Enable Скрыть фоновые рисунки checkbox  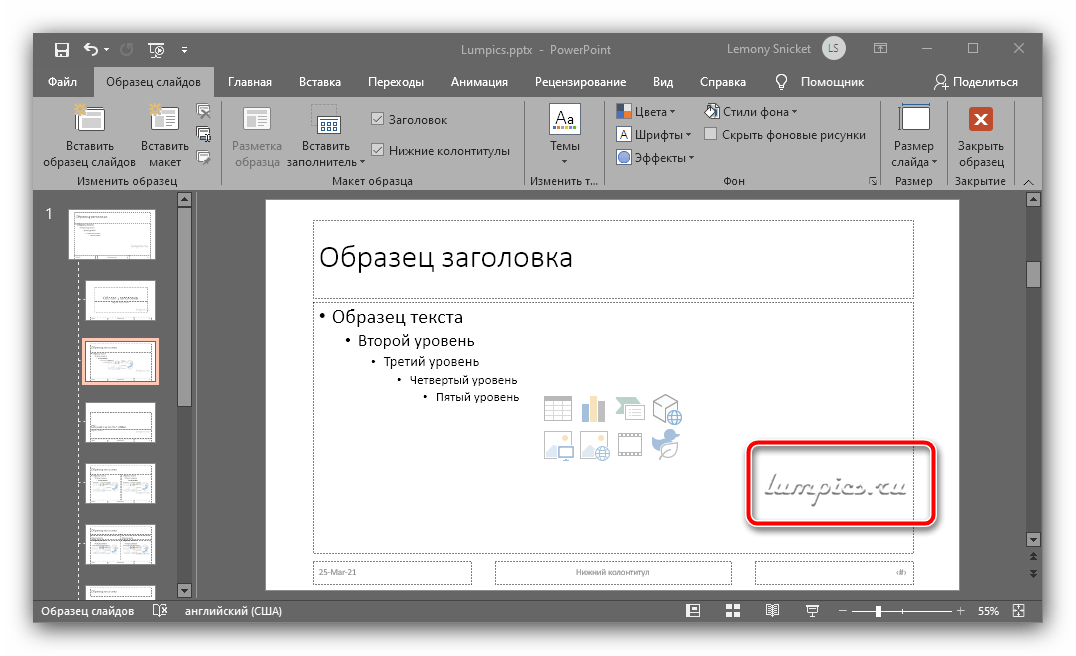click(x=710, y=134)
